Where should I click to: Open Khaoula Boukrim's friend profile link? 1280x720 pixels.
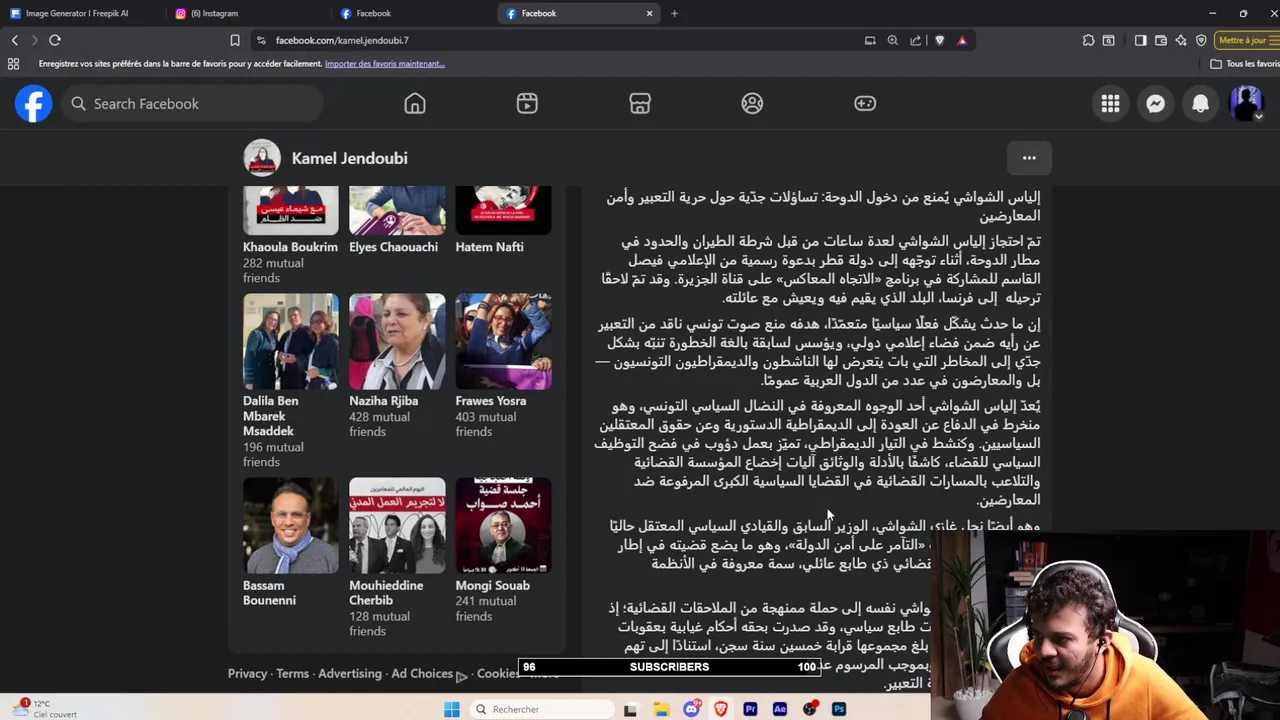[290, 247]
